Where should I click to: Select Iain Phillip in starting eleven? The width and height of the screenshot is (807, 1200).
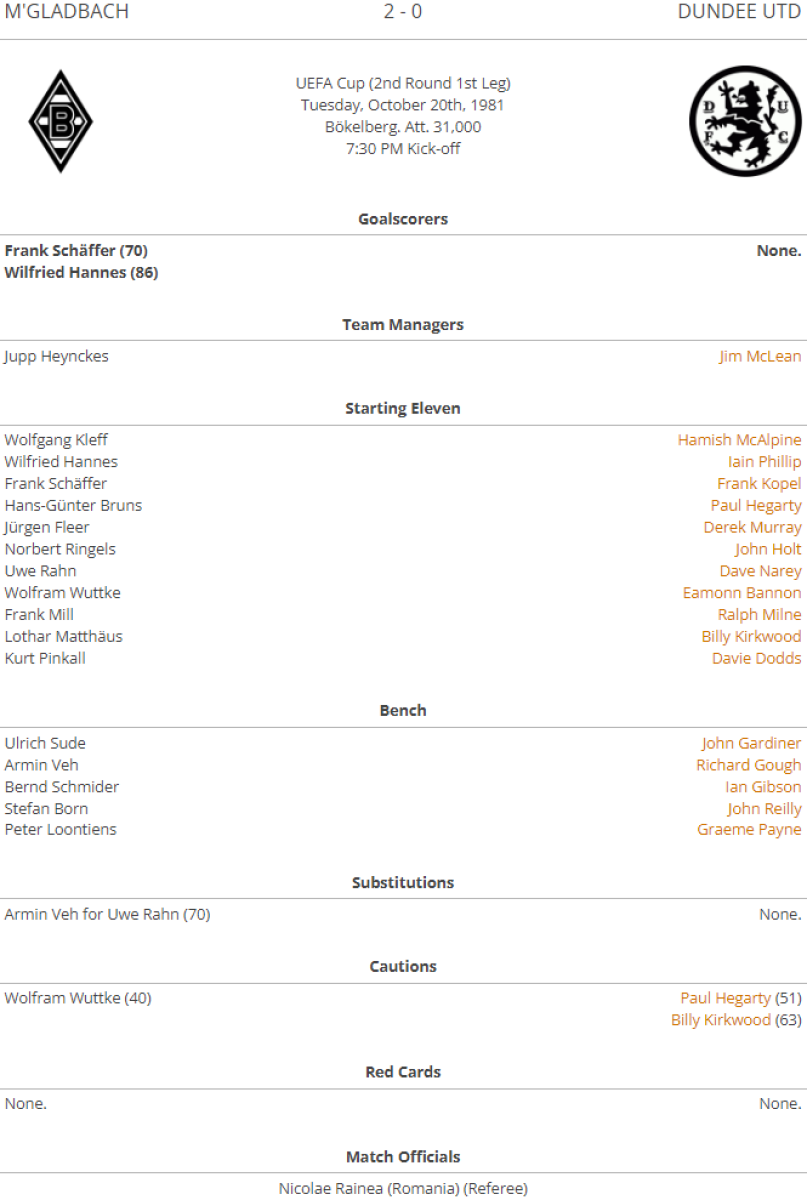(x=764, y=462)
